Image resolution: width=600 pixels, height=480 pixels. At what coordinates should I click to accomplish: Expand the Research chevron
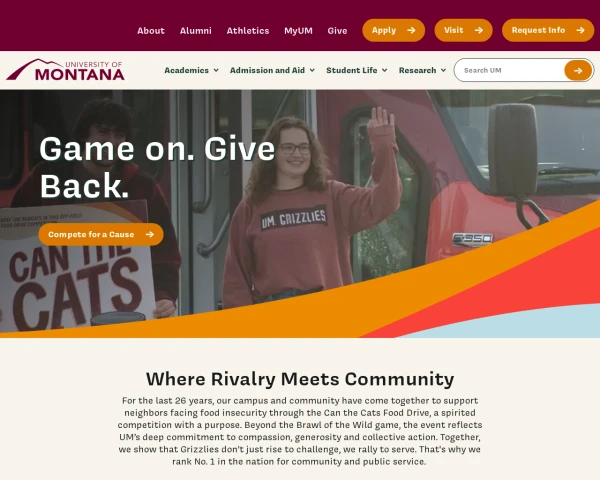coord(443,70)
